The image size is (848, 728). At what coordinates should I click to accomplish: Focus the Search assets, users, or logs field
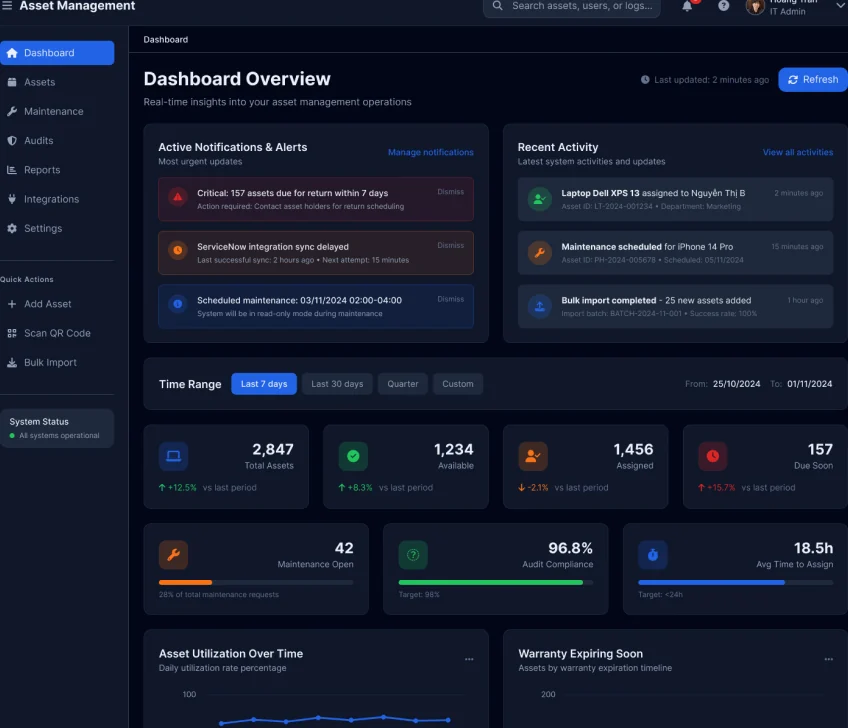coord(572,6)
